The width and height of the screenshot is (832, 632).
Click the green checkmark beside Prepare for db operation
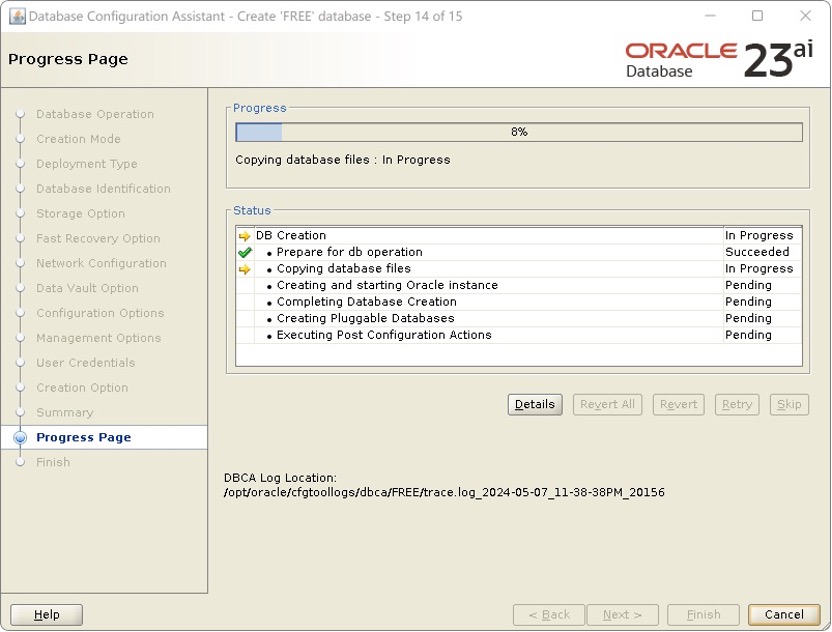click(x=244, y=253)
